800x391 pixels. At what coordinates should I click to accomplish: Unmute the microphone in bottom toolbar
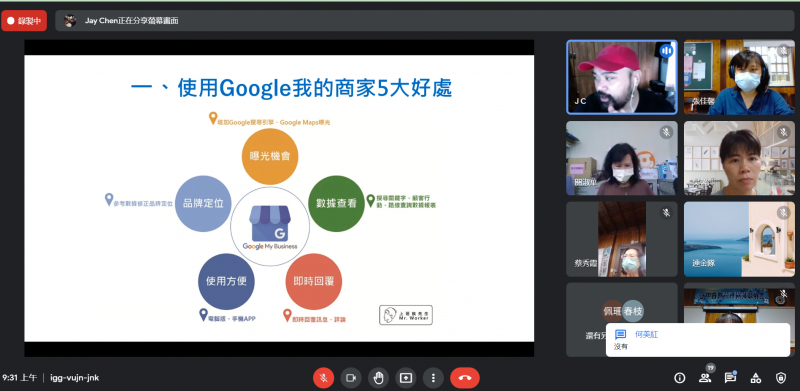click(x=323, y=378)
